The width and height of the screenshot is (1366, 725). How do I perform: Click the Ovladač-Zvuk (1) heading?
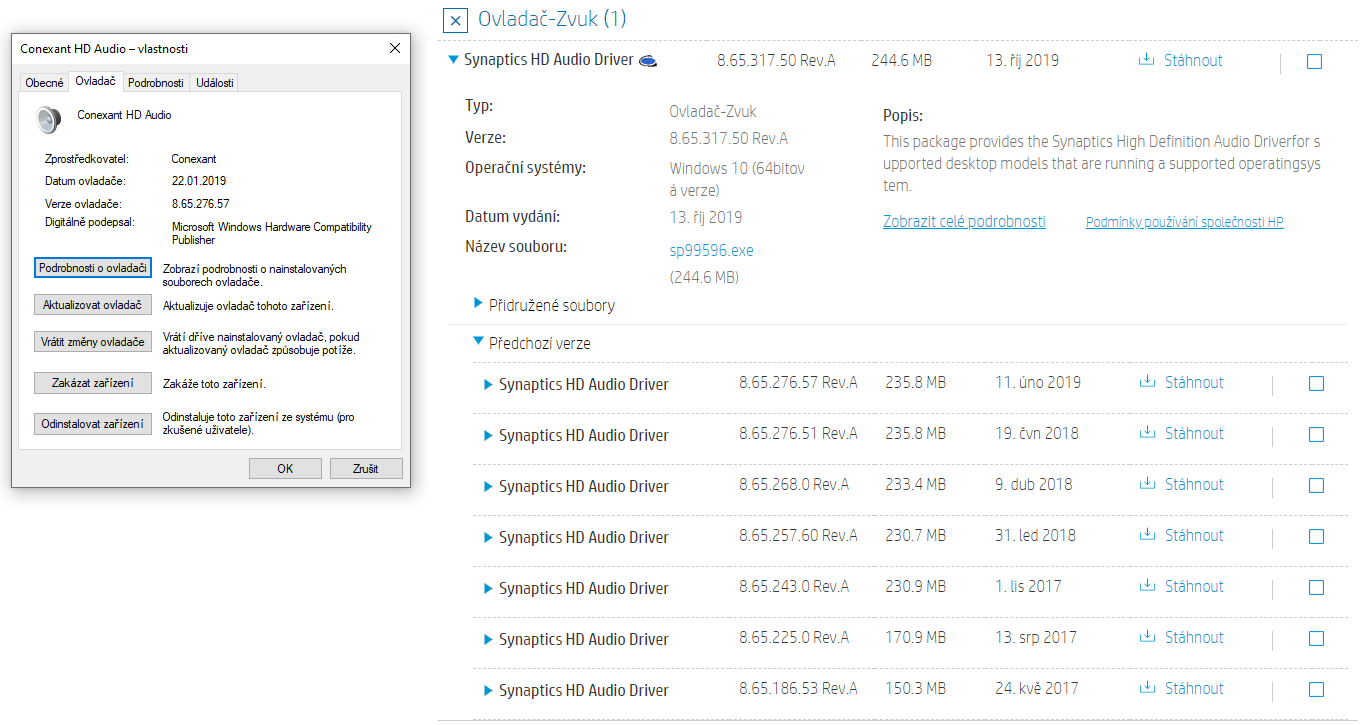[552, 19]
